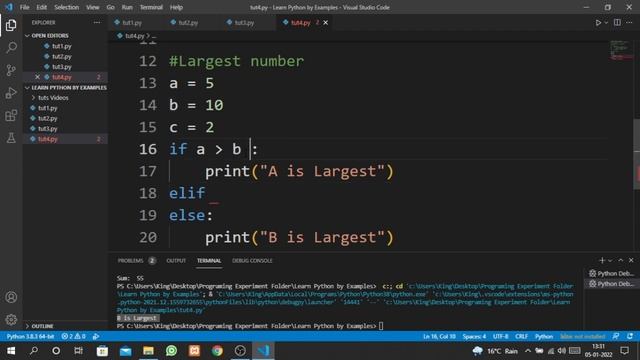Screen dimensions: 640x360
Task: Collapse the Open Editors section
Action: pos(49,36)
